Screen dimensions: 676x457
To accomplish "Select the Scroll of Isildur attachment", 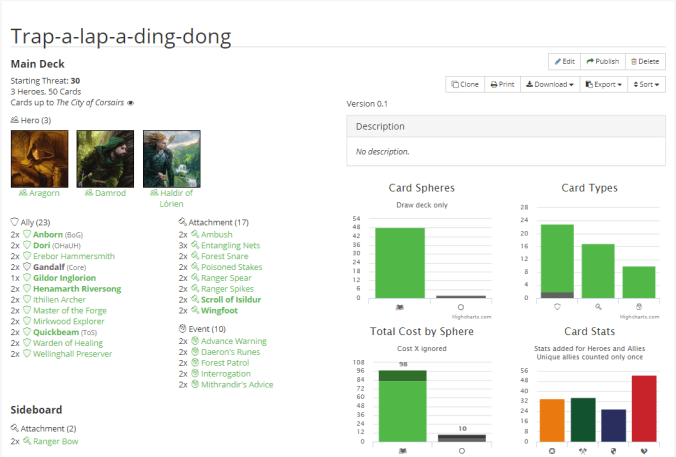I will (x=232, y=300).
